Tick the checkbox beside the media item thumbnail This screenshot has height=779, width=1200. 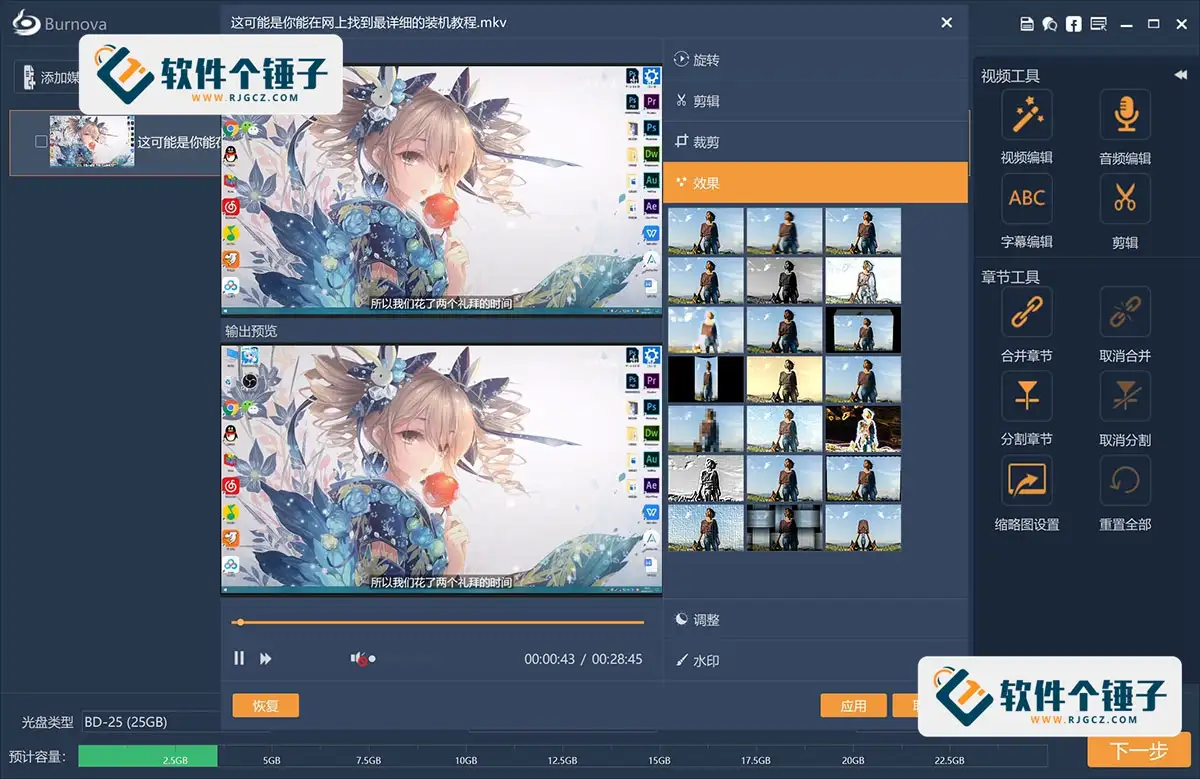click(x=41, y=142)
